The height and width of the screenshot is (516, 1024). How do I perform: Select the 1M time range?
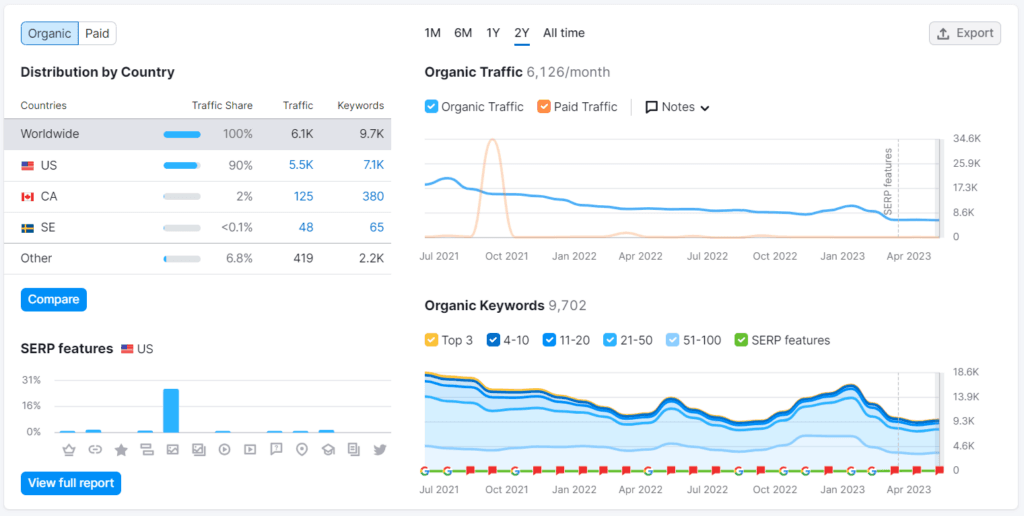coord(432,33)
